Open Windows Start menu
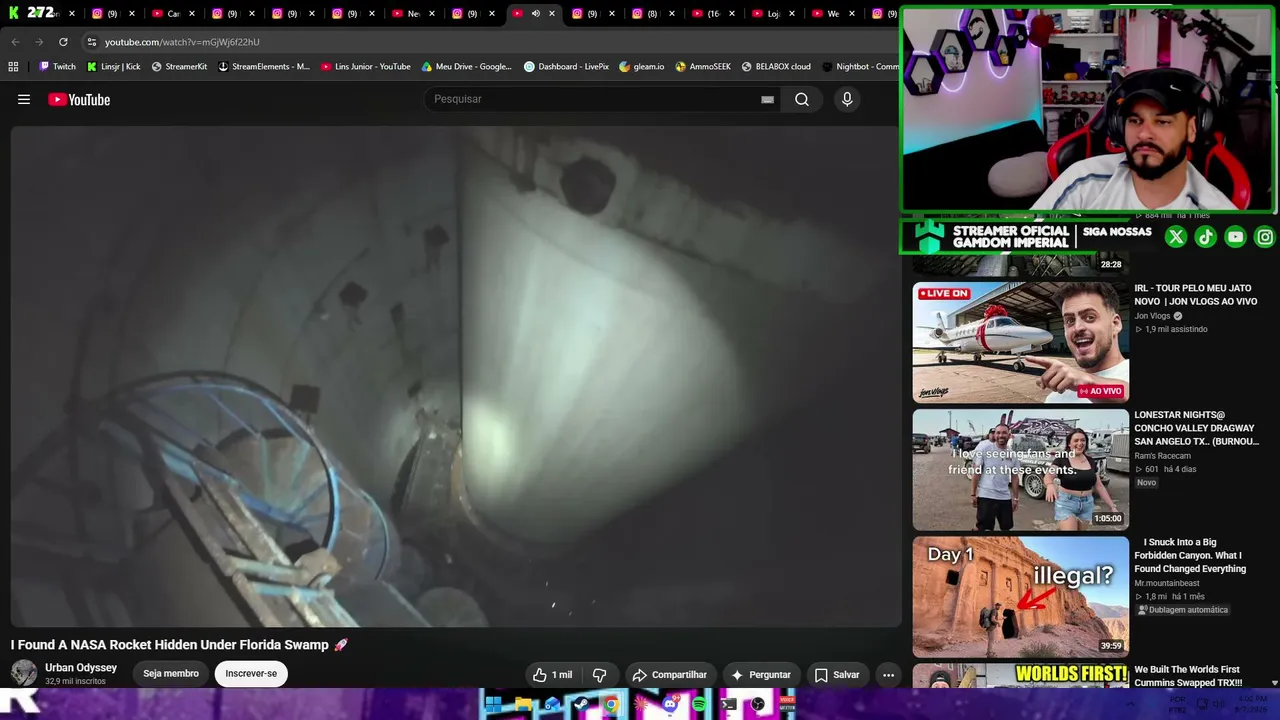This screenshot has width=1280, height=720. click(x=493, y=704)
